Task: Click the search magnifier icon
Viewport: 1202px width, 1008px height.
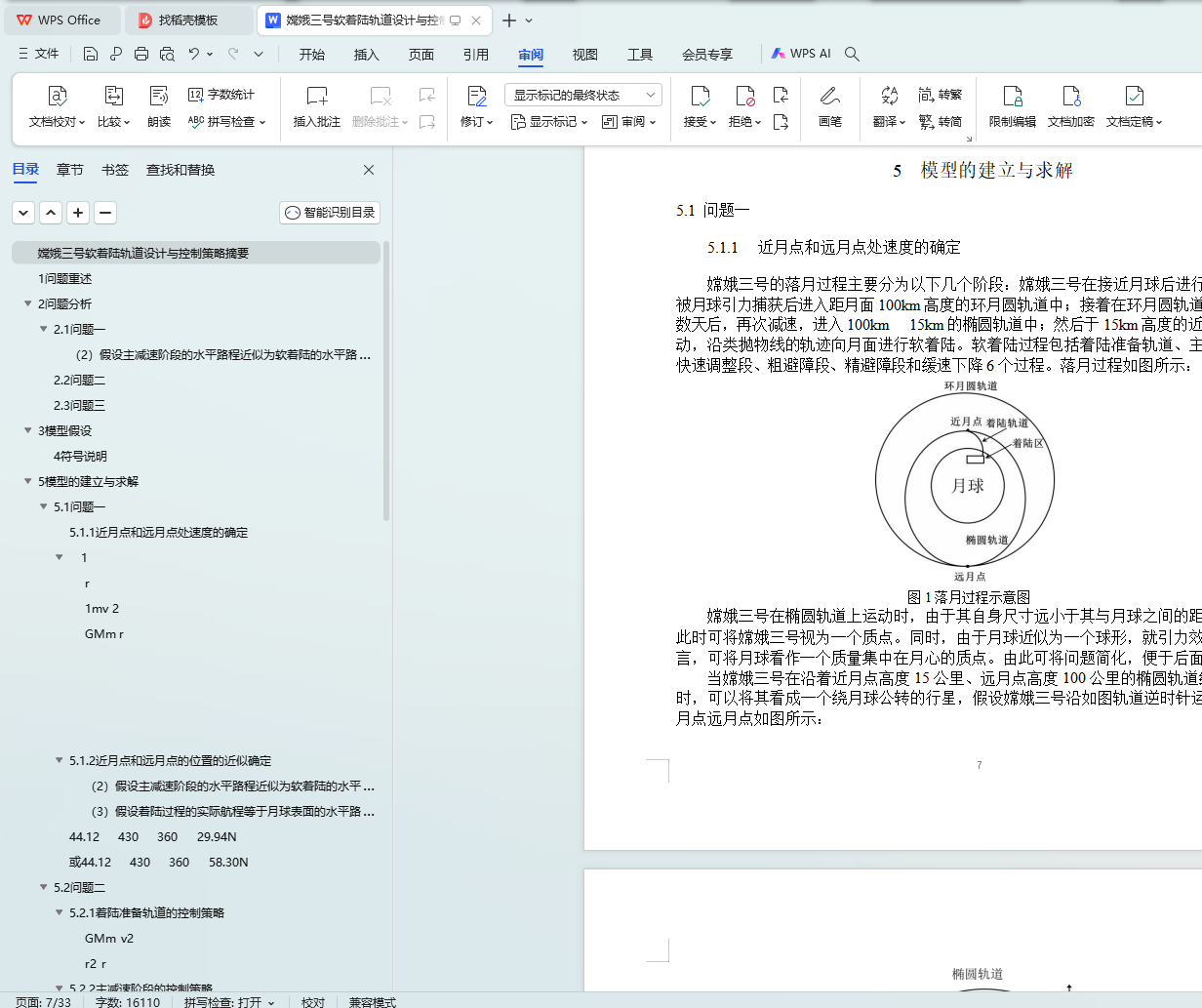Action: [852, 54]
